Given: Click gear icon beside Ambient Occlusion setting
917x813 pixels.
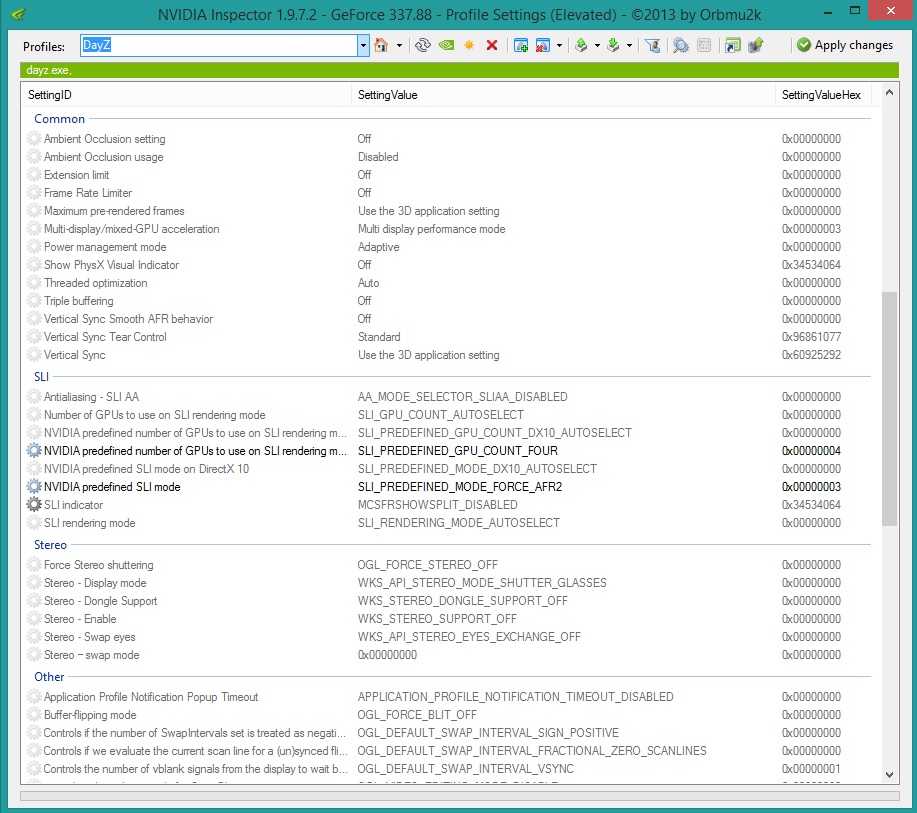Looking at the screenshot, I should 34,139.
